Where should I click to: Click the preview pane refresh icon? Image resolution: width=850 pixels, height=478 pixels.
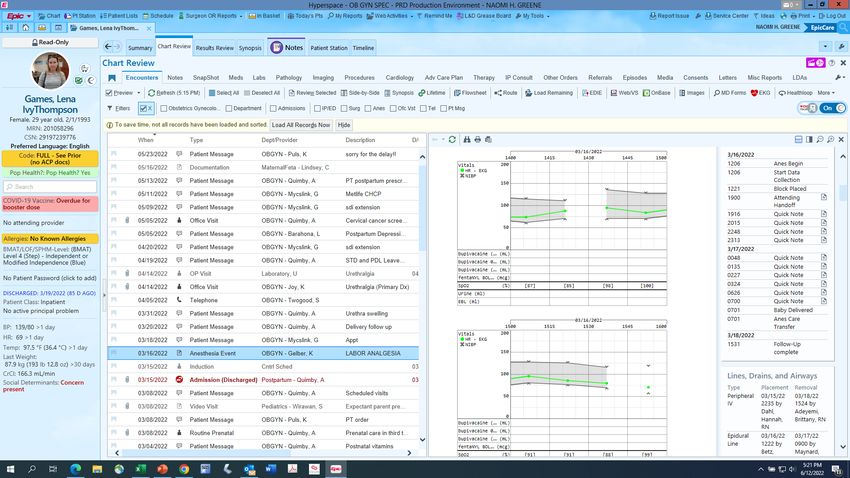click(452, 140)
